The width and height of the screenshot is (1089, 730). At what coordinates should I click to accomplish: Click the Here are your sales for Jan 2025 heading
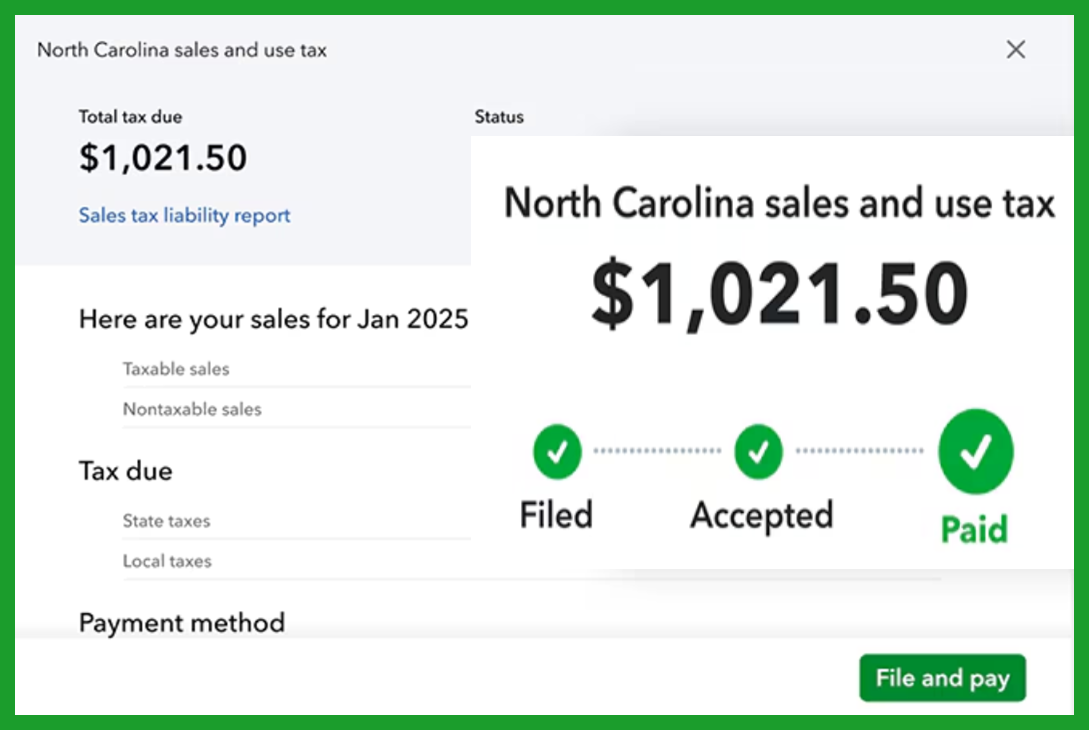point(274,320)
